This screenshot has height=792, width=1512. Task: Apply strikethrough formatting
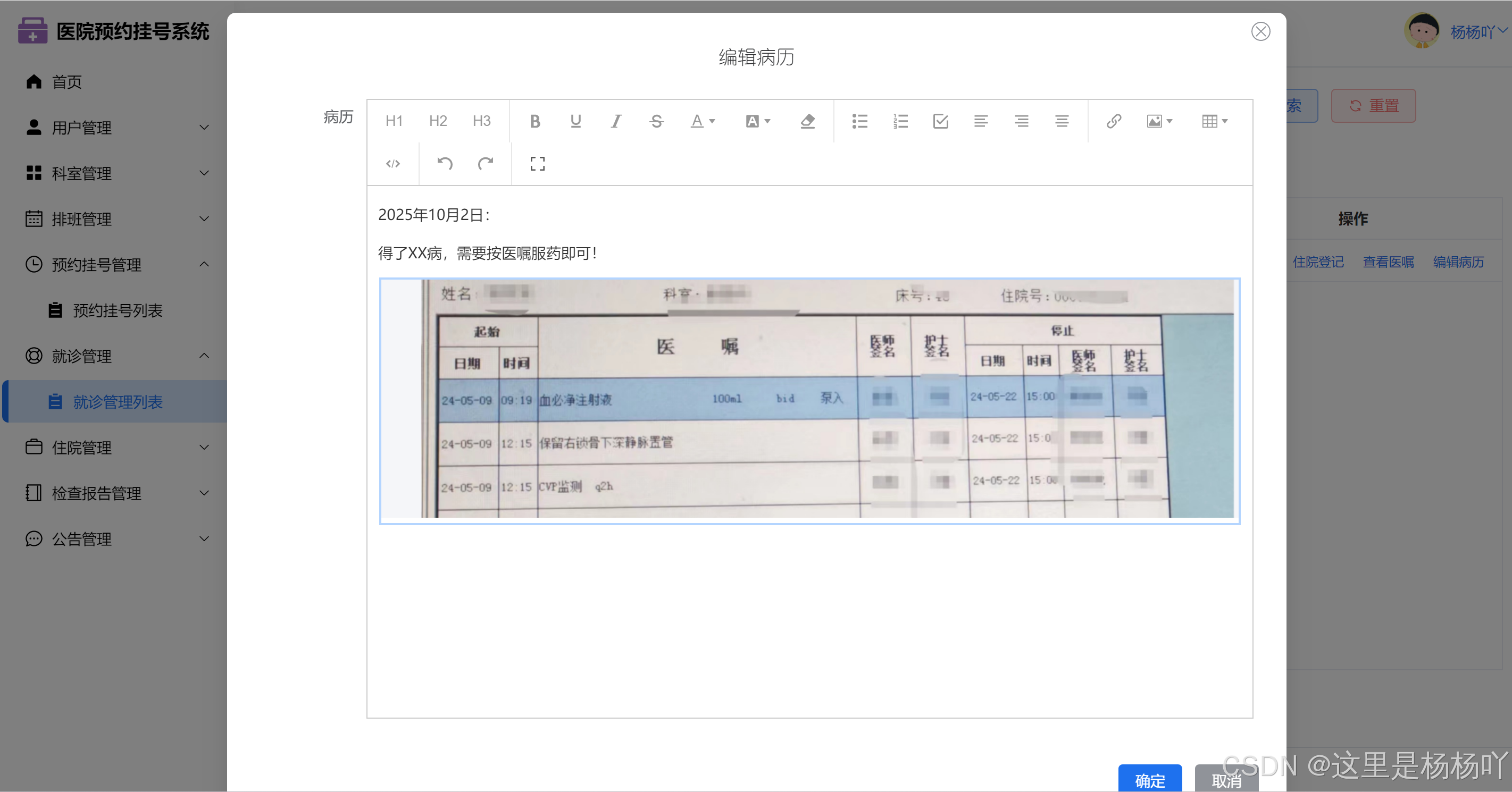(x=656, y=121)
